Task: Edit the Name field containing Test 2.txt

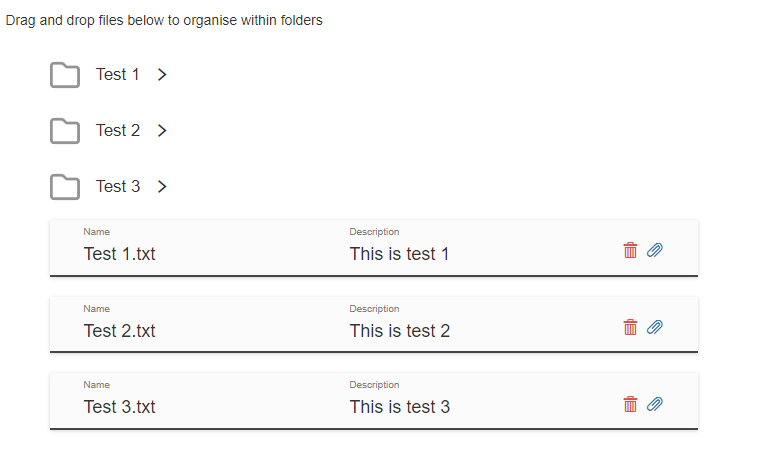Action: pyautogui.click(x=120, y=331)
